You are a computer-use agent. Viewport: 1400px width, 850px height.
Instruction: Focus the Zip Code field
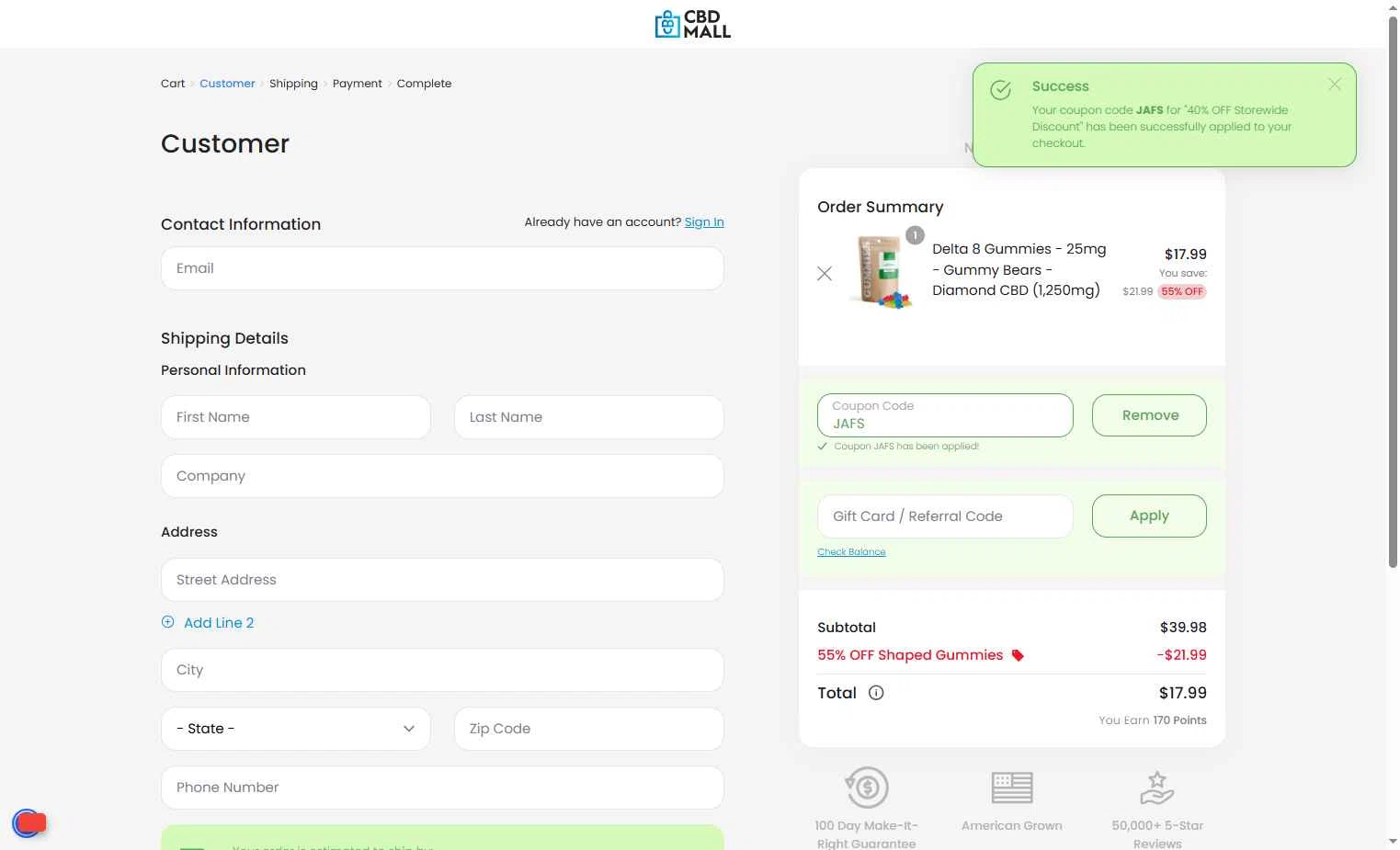tap(589, 729)
